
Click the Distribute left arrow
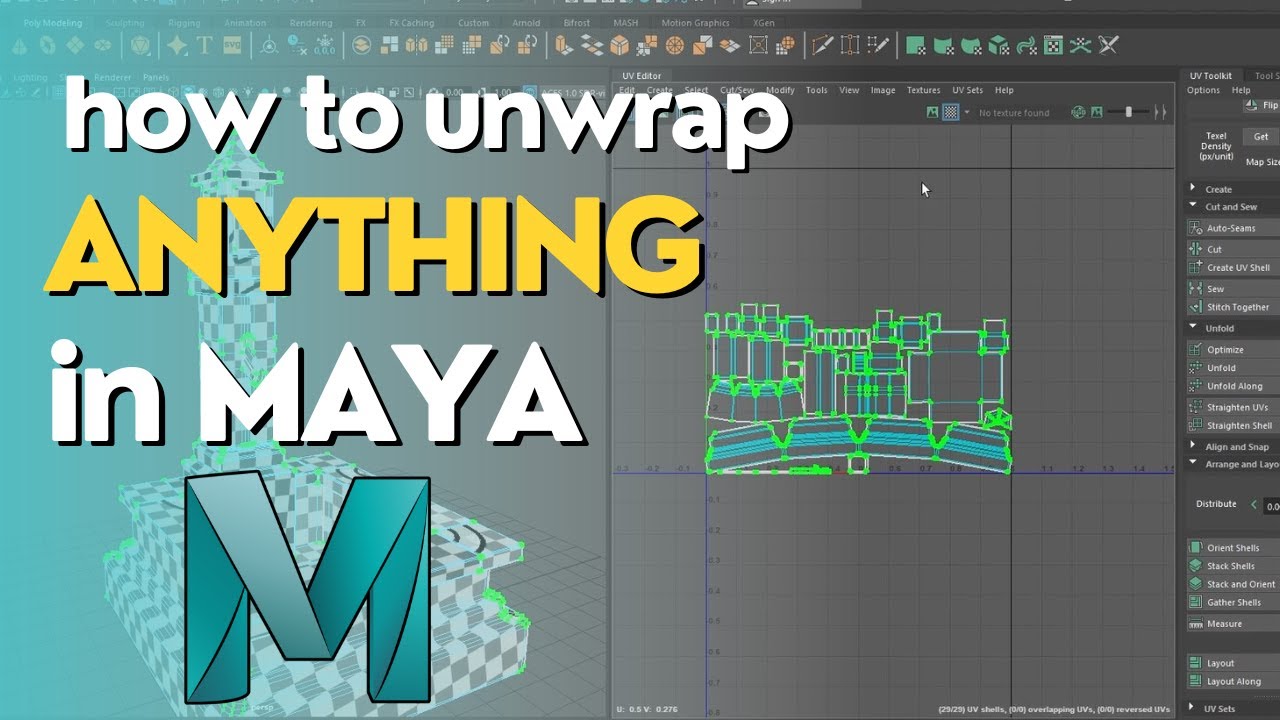coord(1254,504)
